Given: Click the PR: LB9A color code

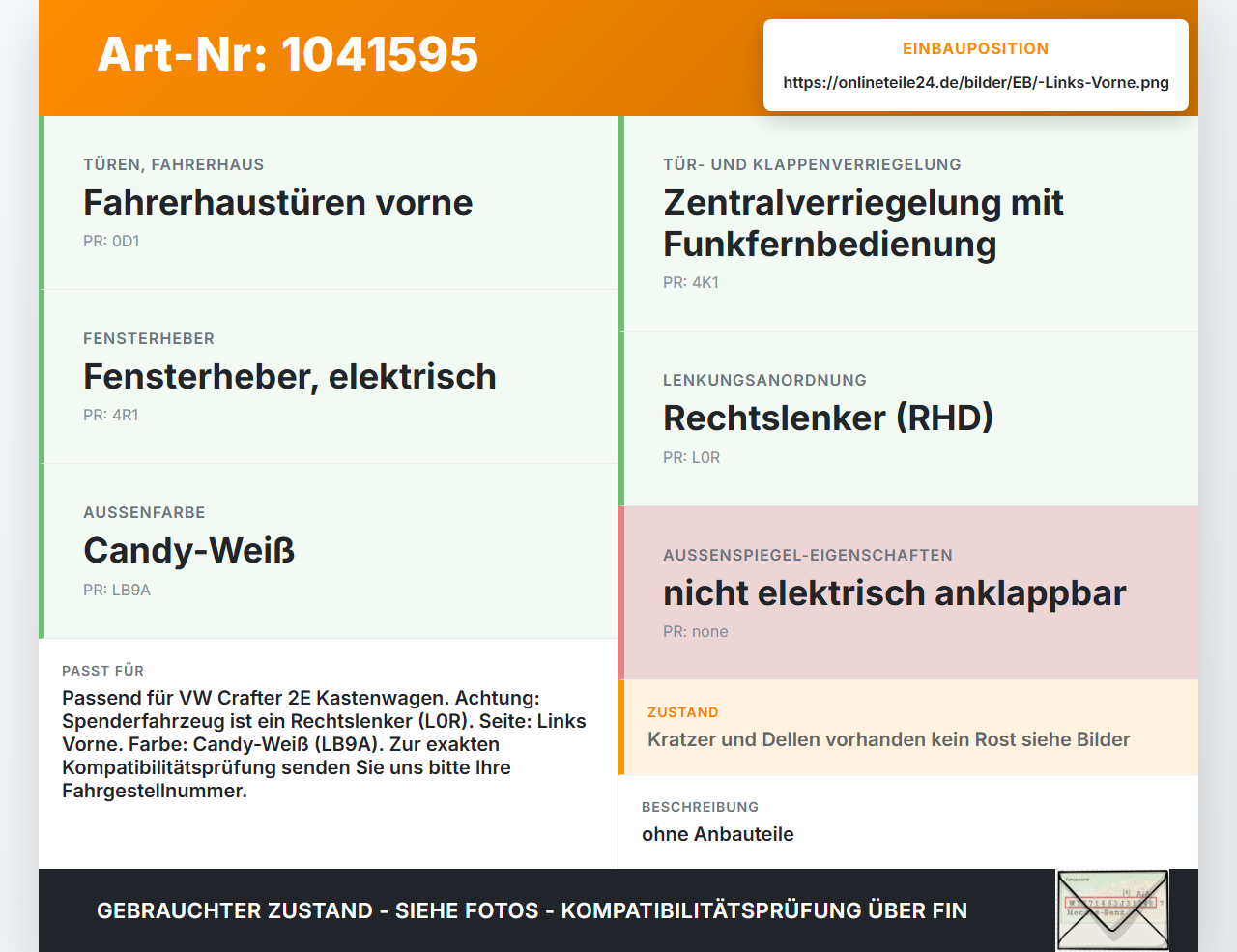Looking at the screenshot, I should (117, 590).
